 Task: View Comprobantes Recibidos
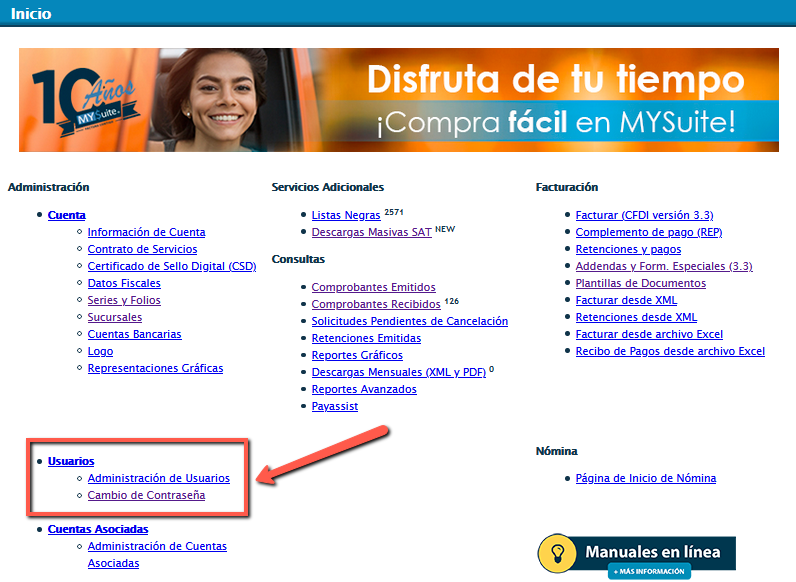tap(375, 304)
